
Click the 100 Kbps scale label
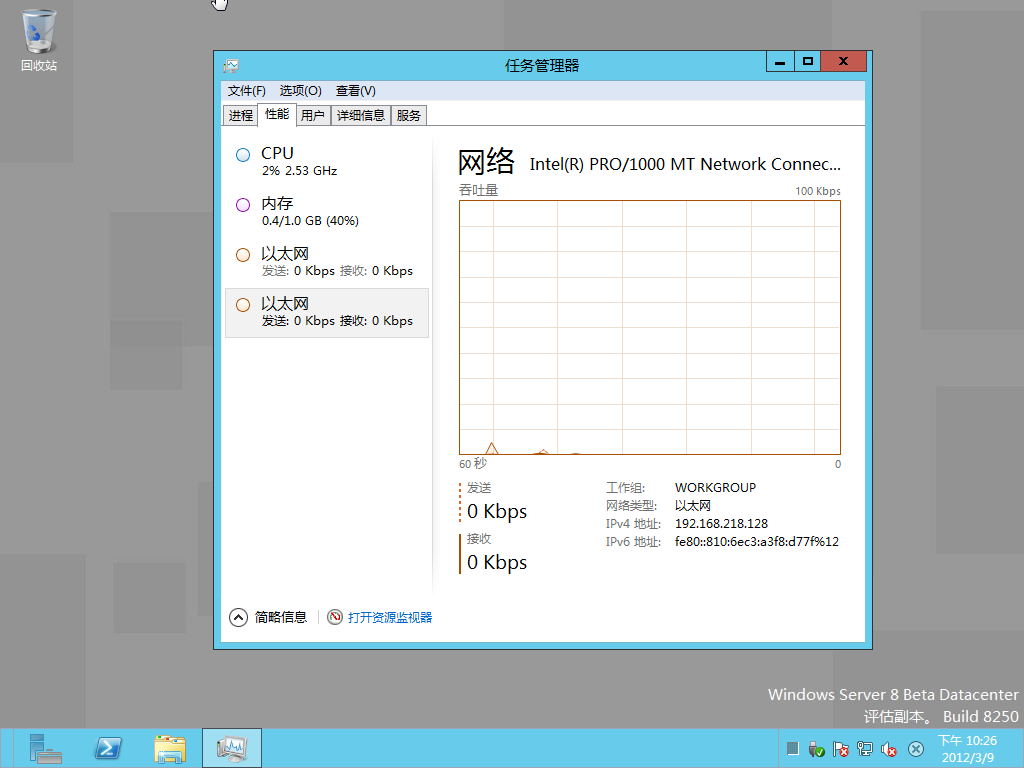point(818,191)
